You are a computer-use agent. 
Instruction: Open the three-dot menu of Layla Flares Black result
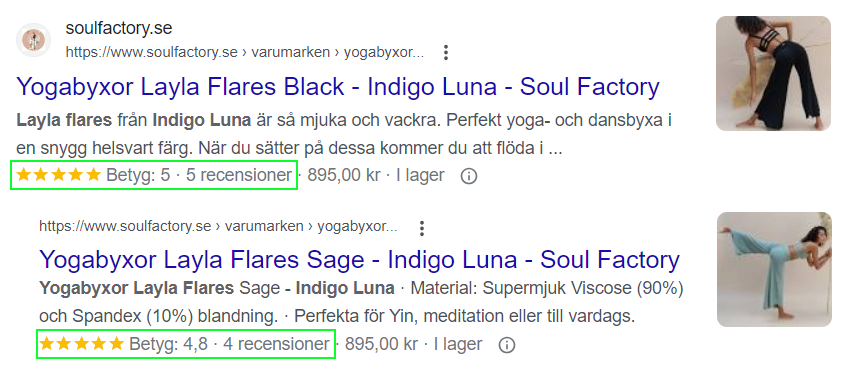446,52
